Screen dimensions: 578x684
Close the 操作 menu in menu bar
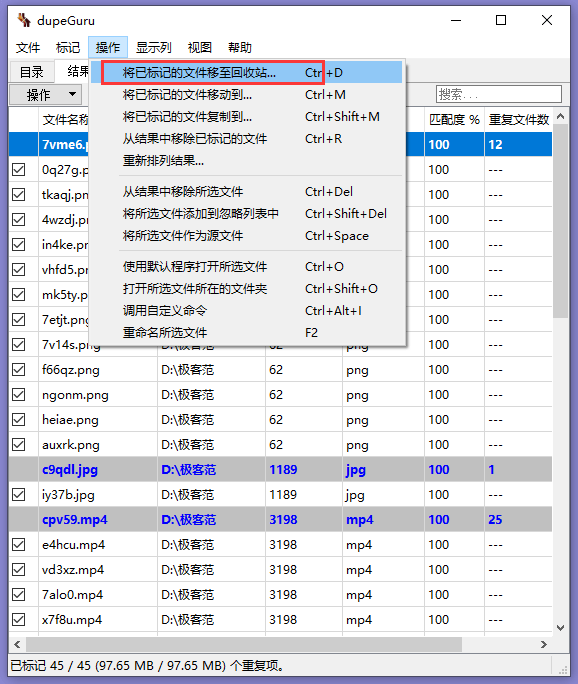click(108, 47)
